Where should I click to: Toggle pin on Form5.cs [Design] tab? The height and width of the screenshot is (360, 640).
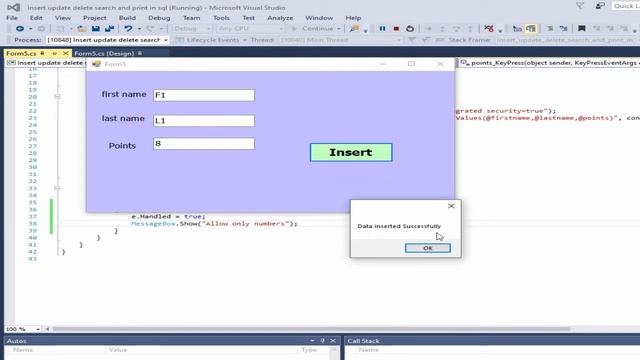tap(140, 53)
